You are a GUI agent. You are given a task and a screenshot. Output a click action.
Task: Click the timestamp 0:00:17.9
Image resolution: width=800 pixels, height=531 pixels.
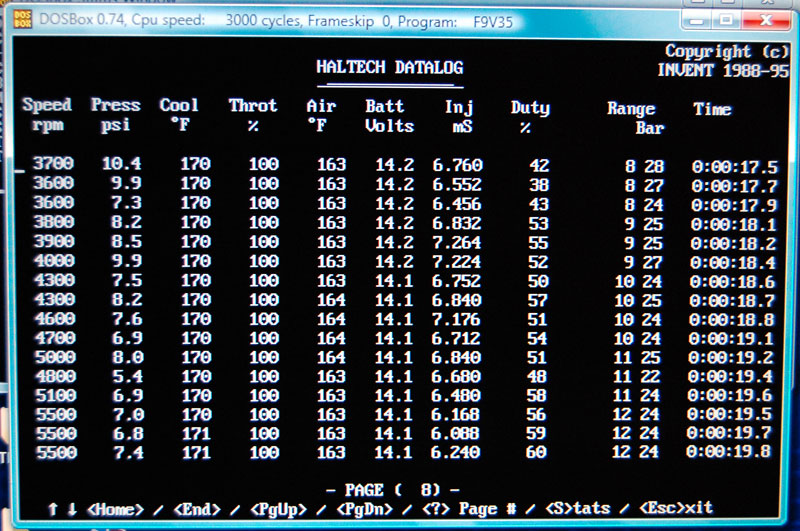734,205
